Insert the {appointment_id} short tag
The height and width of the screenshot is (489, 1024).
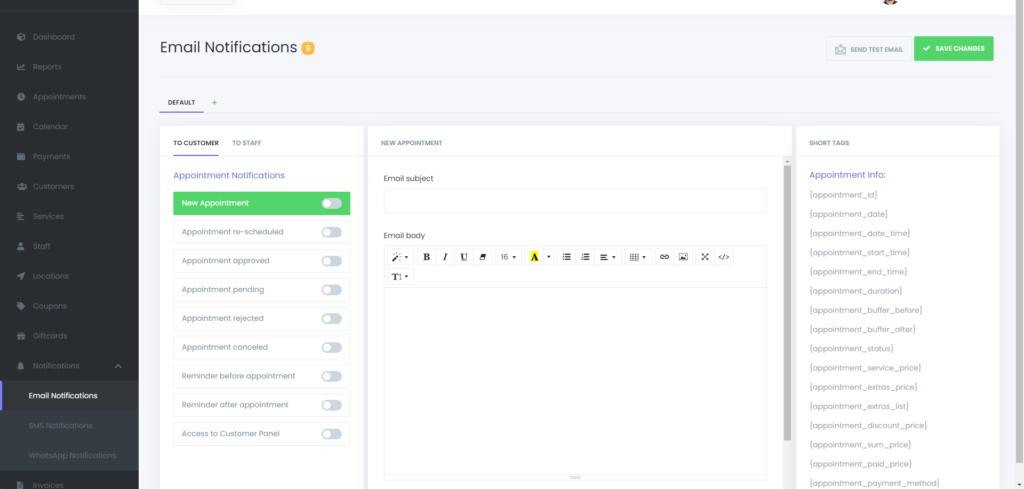click(x=843, y=195)
